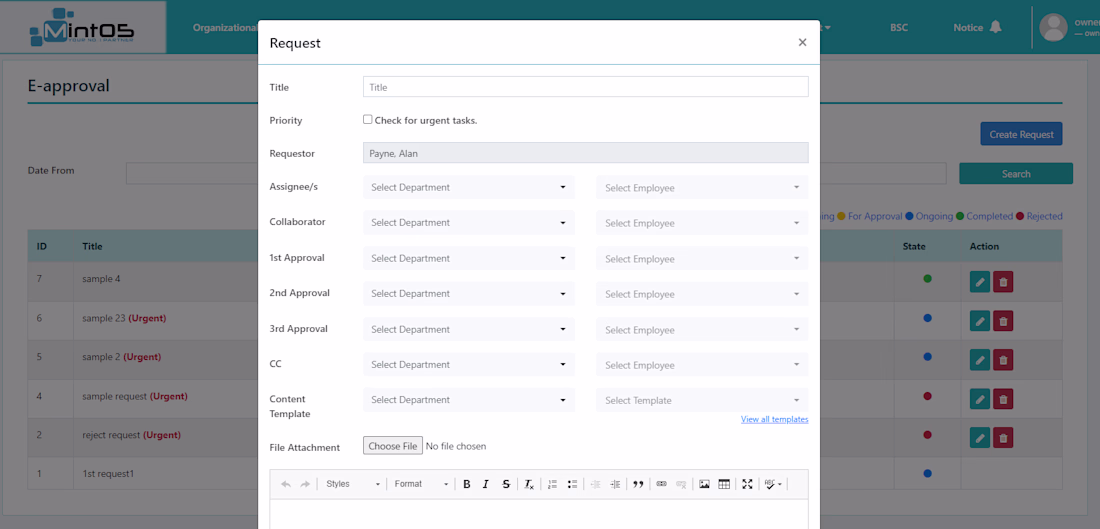The height and width of the screenshot is (529, 1100).
Task: Open the spell check options
Action: click(772, 484)
